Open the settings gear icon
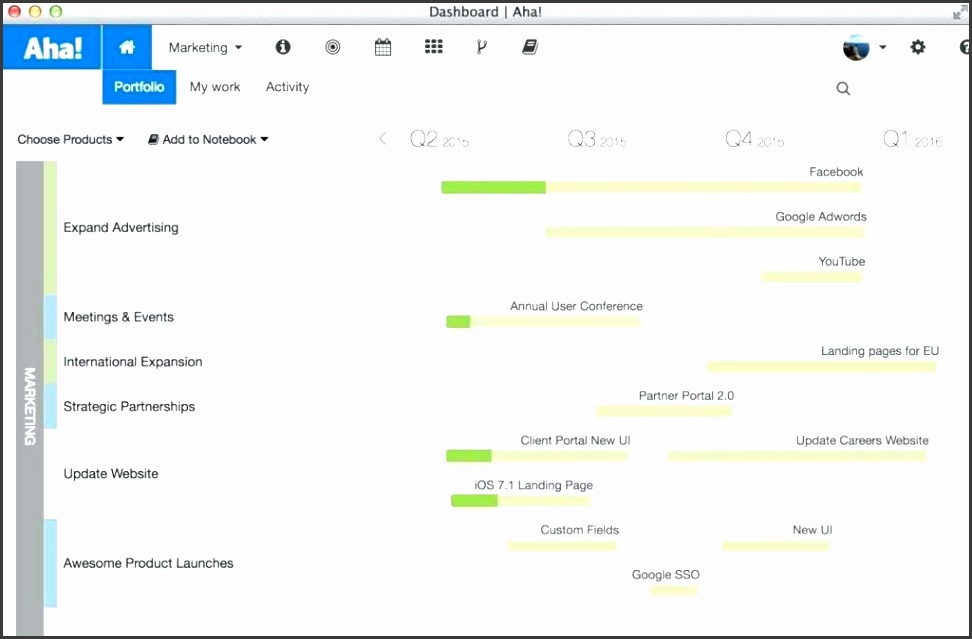This screenshot has height=639, width=972. (918, 47)
